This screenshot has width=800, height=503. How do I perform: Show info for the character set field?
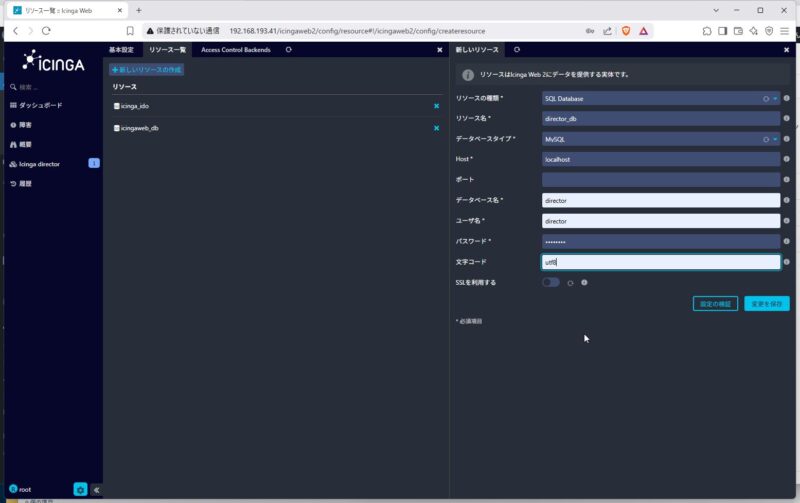[x=786, y=262]
